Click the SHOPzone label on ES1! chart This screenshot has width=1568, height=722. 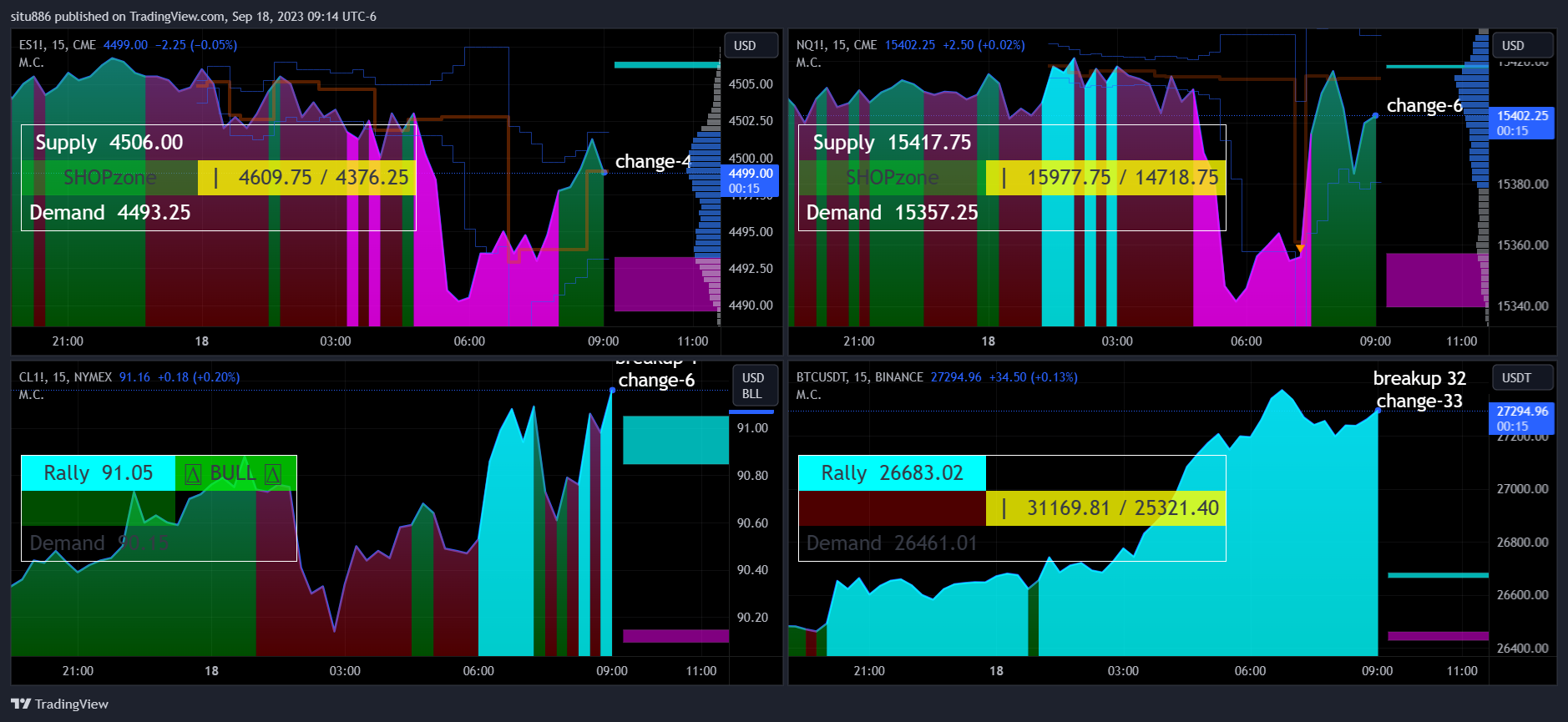[x=110, y=178]
